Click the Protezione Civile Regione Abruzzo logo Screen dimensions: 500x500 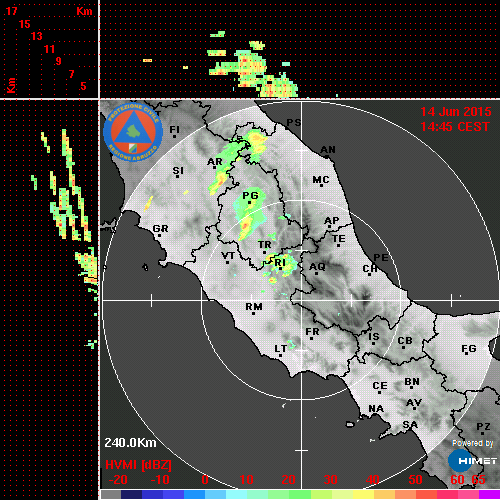coord(133,132)
